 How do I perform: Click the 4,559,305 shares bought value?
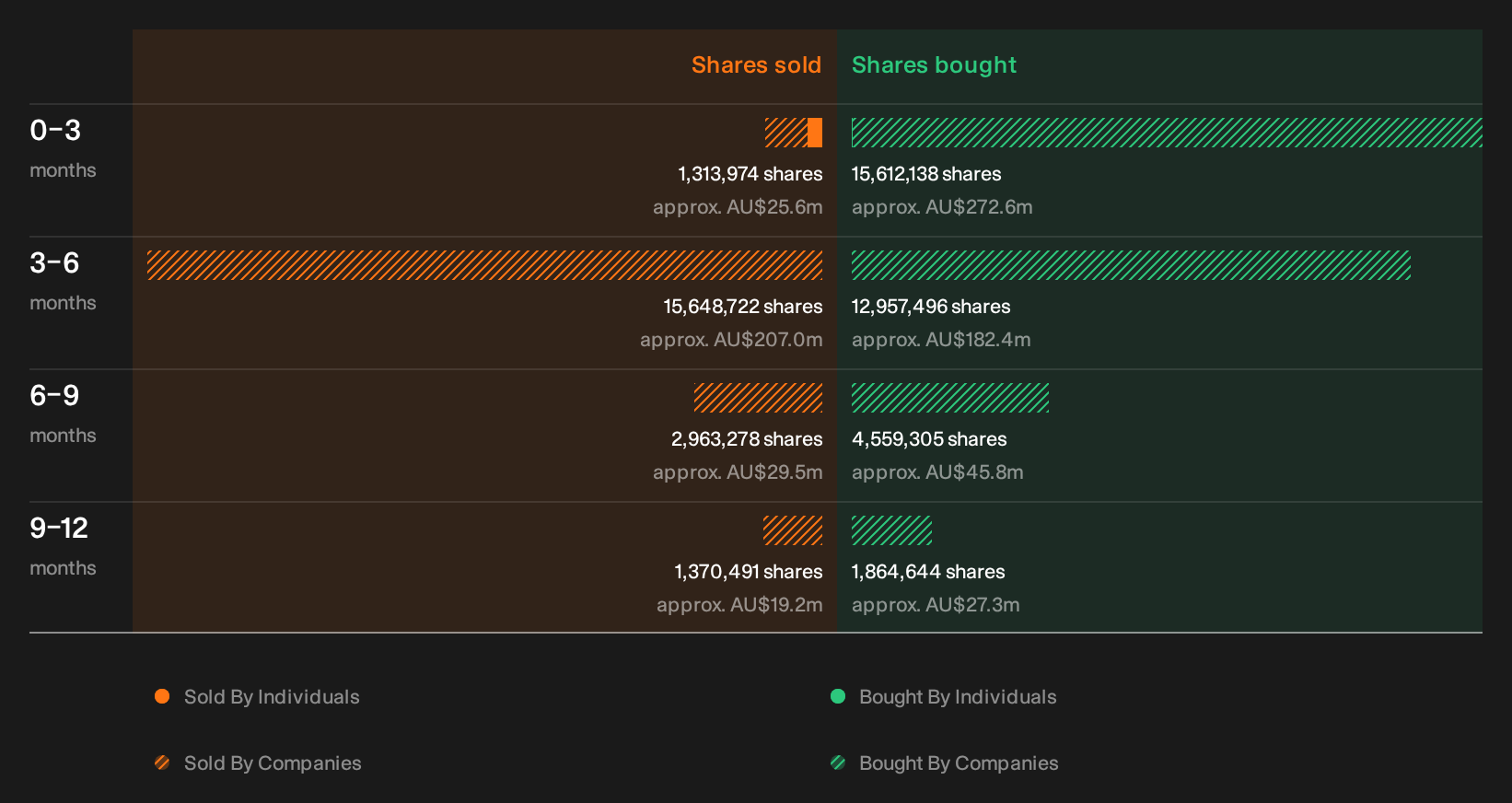tap(929, 439)
